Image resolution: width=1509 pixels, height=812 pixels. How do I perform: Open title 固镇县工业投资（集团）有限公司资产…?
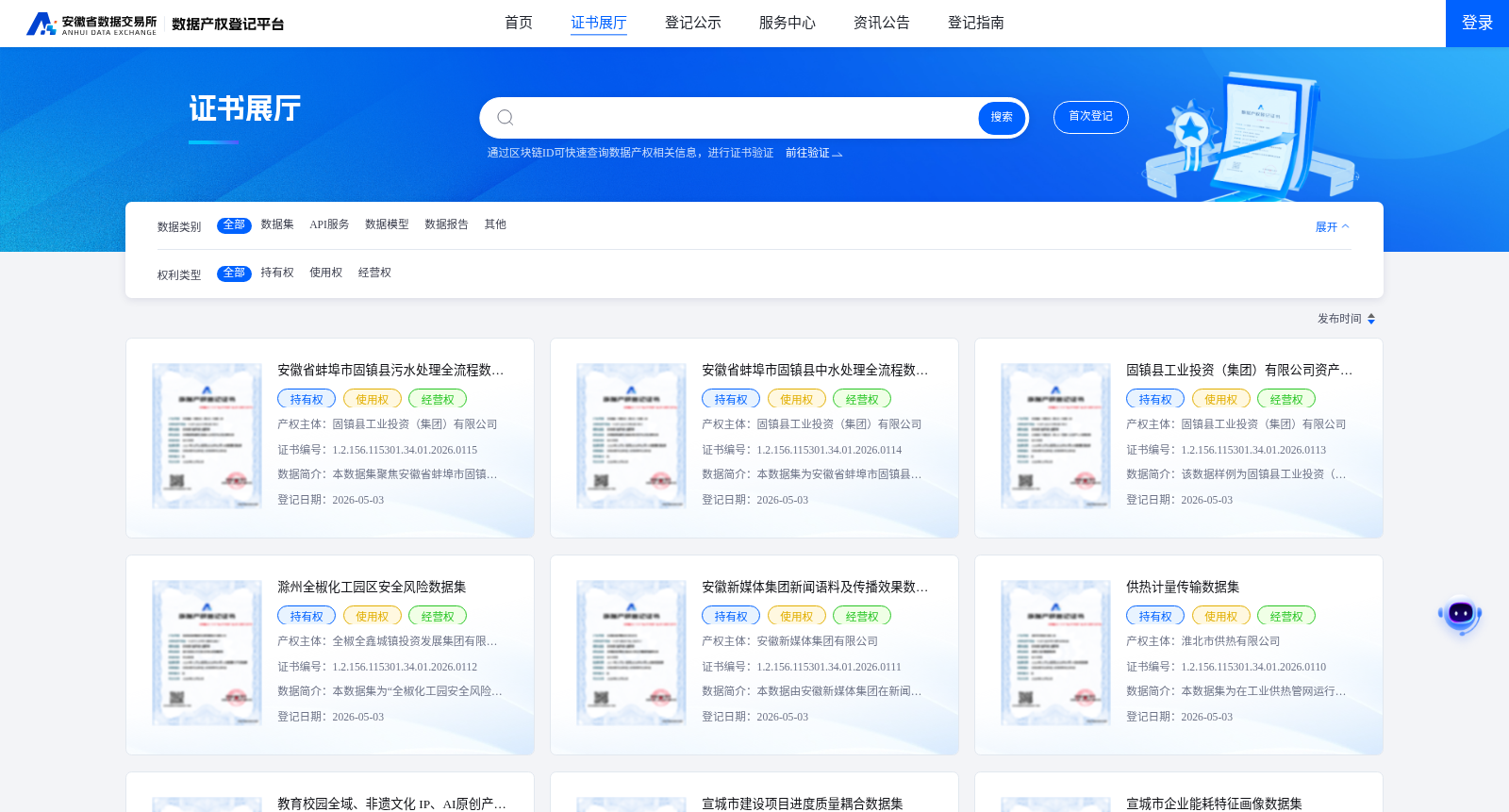(1239, 370)
